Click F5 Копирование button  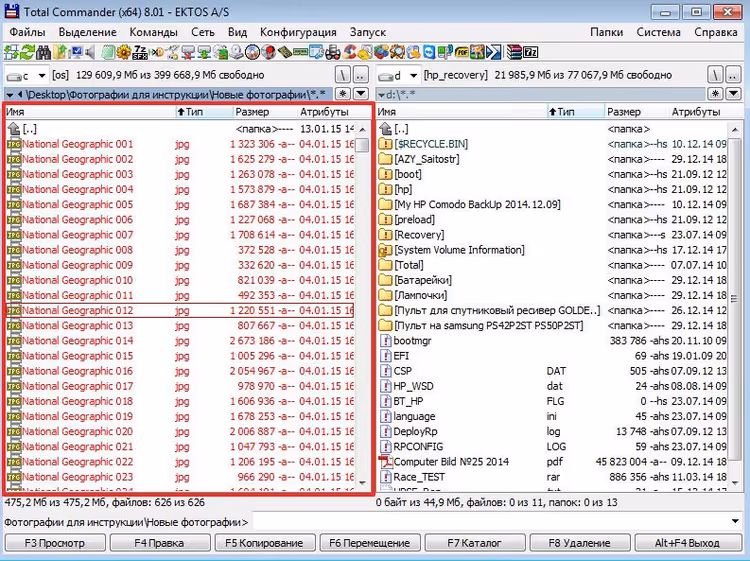point(264,543)
